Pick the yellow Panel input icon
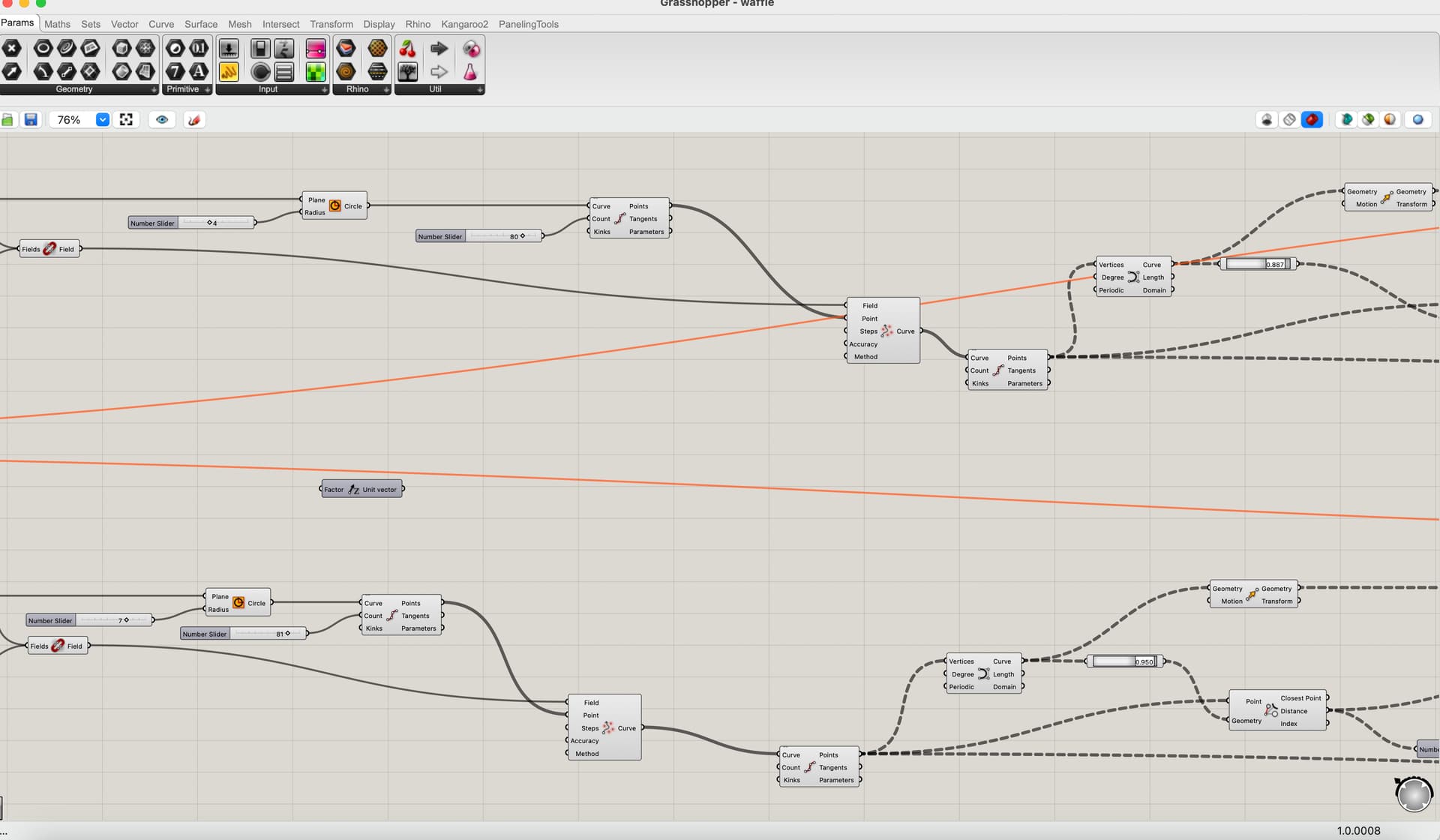The image size is (1440, 840). pos(229,71)
